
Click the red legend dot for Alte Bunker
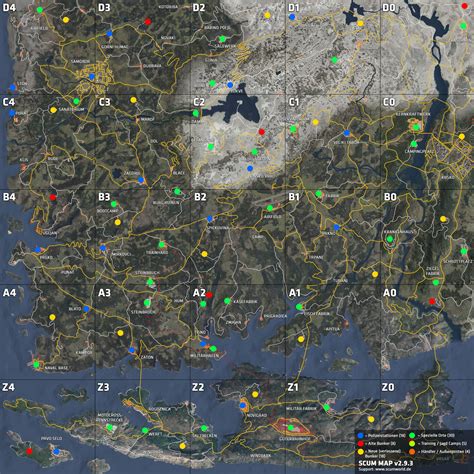tap(360, 444)
